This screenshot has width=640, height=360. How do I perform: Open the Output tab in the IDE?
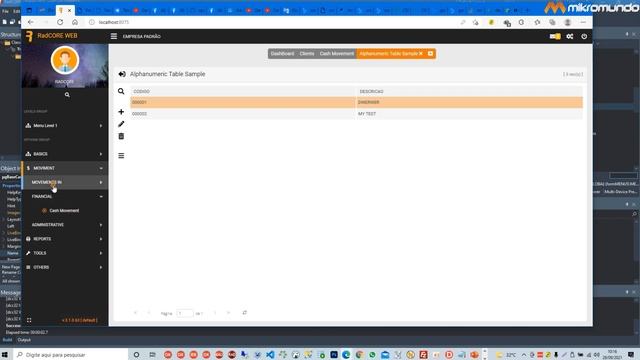(24, 340)
